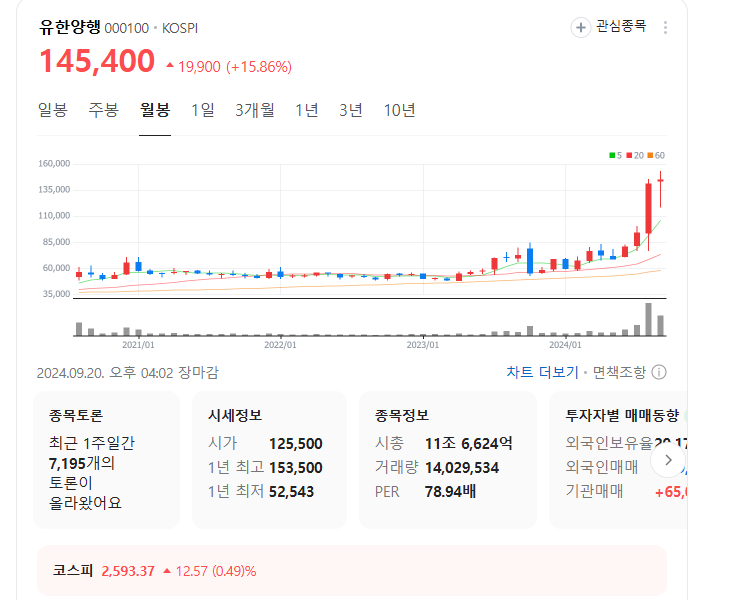Switch to the 3년 chart tab
730x600 pixels.
point(351,111)
